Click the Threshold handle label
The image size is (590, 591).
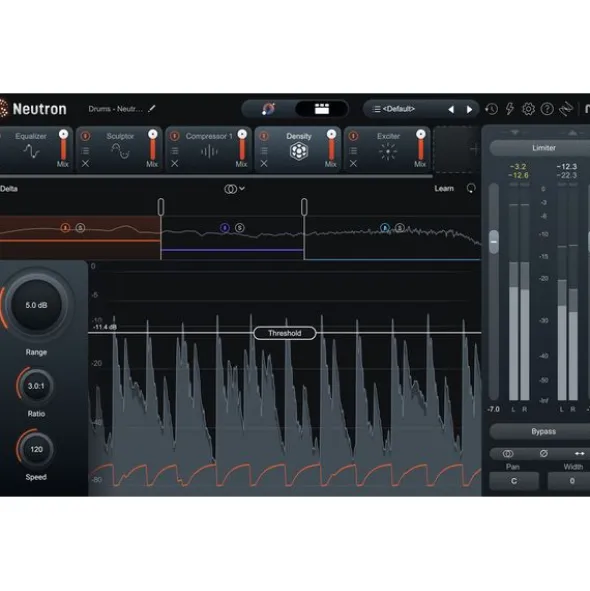[285, 333]
